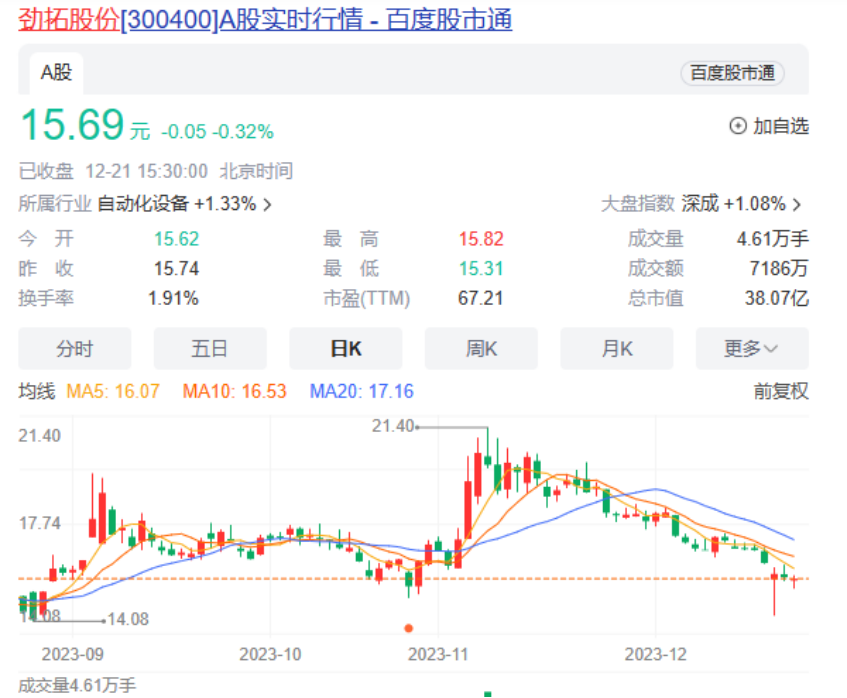
Task: Switch to 分时 chart view
Action: [x=74, y=348]
